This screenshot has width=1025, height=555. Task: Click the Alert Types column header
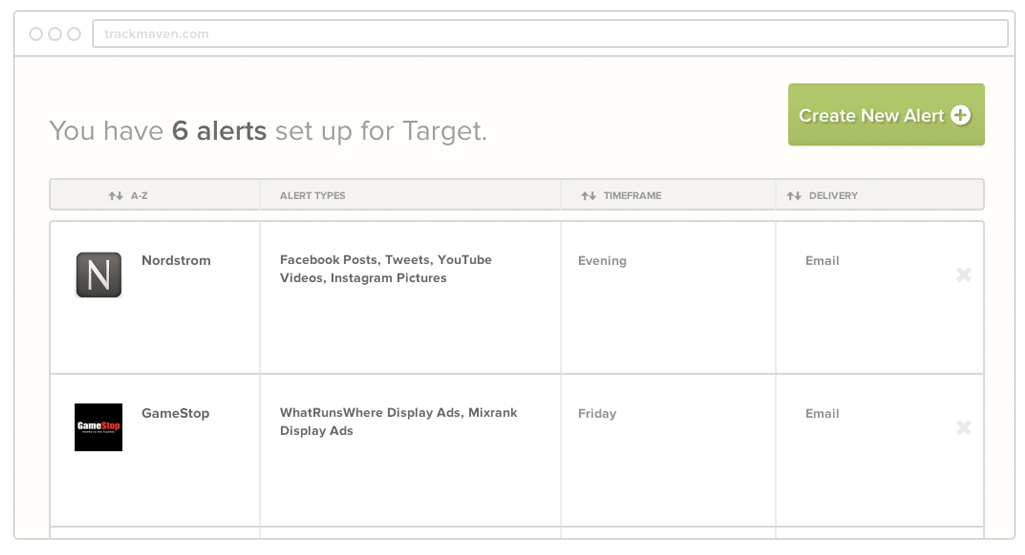click(312, 195)
